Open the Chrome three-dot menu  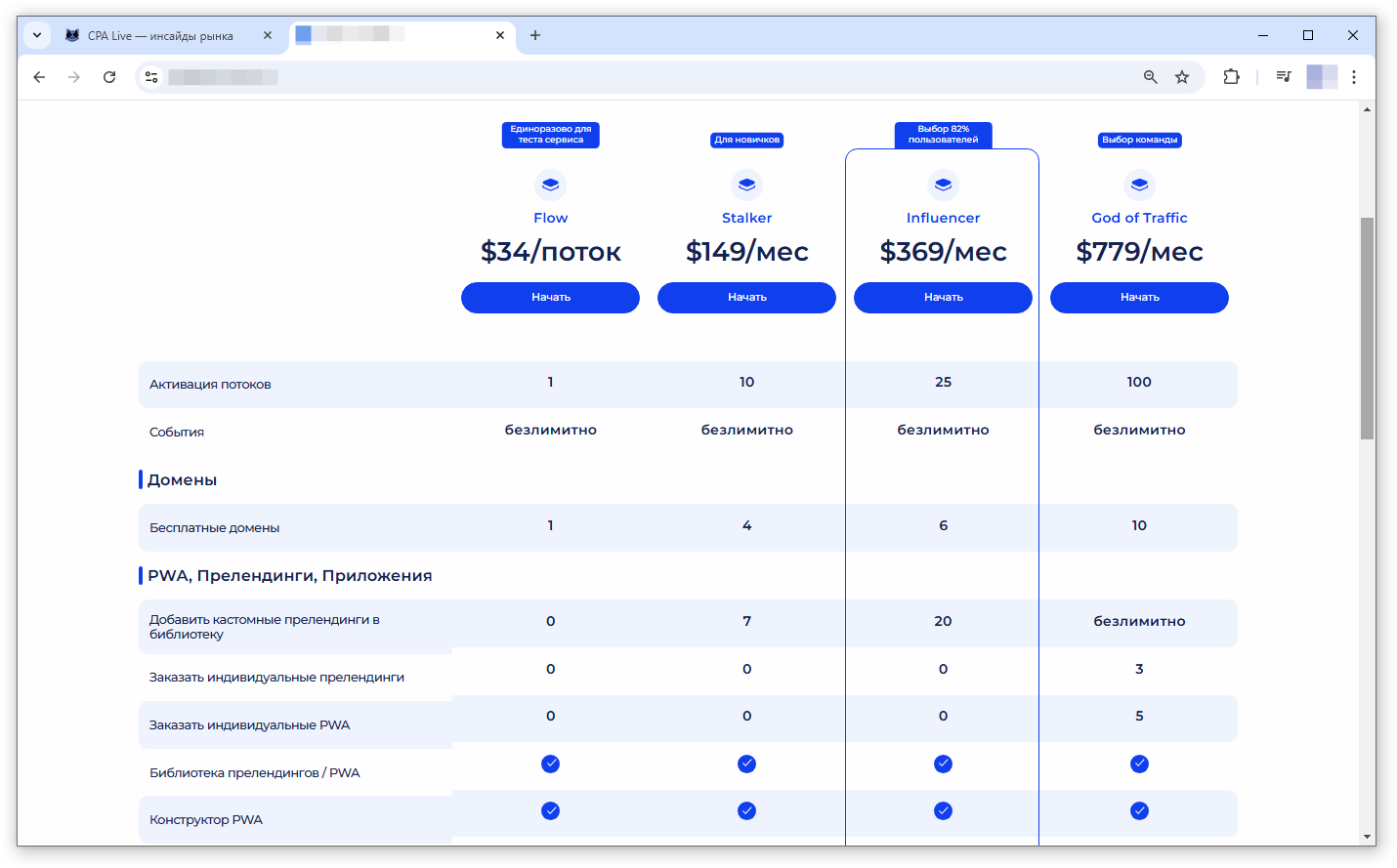pos(1354,77)
